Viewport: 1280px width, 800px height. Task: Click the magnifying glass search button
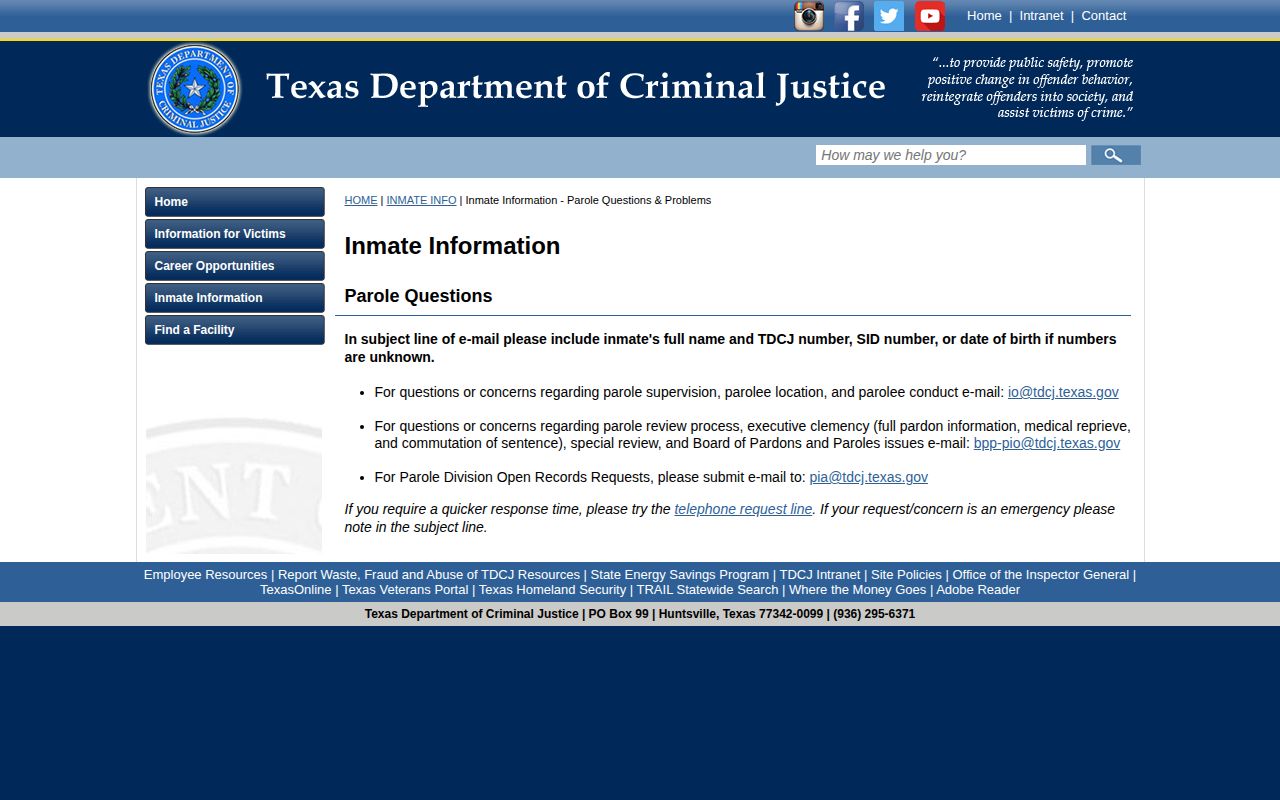pyautogui.click(x=1116, y=155)
